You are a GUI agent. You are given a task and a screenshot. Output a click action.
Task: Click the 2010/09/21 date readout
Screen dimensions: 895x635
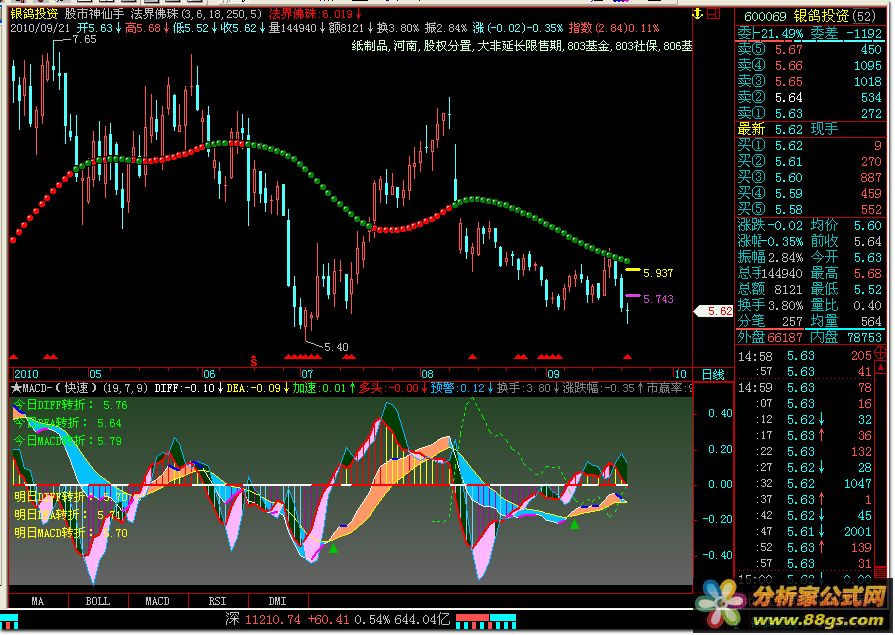[x=40, y=28]
